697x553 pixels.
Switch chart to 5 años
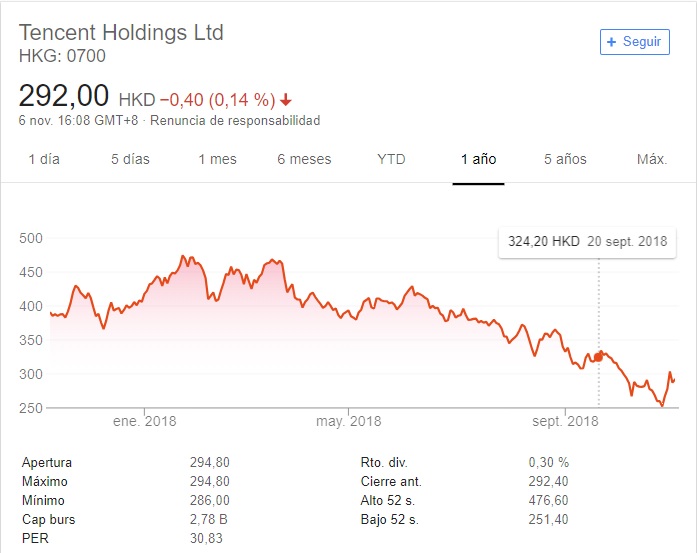565,159
